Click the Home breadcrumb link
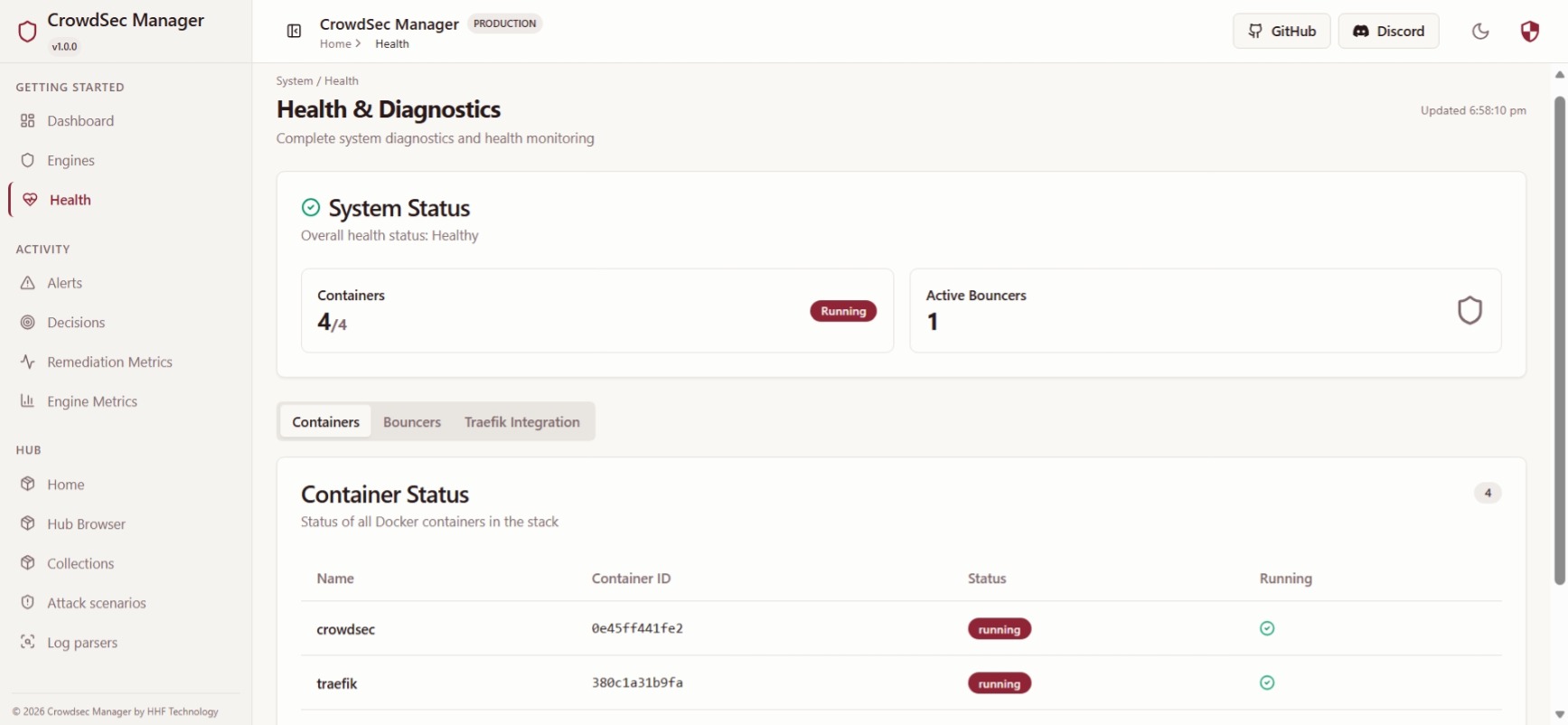The width and height of the screenshot is (1568, 725). (x=335, y=43)
